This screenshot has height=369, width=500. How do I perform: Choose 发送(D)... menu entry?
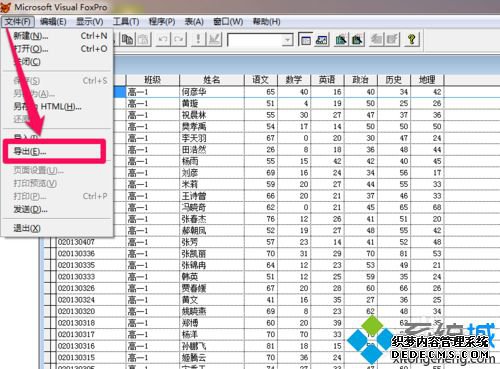coord(57,209)
